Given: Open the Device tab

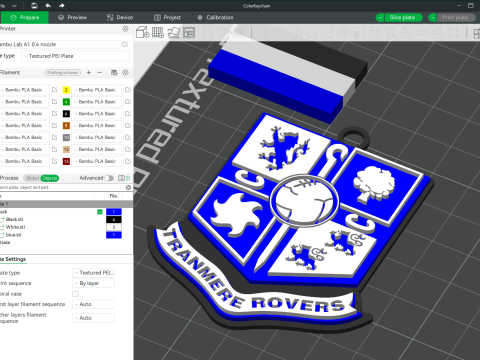Looking at the screenshot, I should click(120, 17).
